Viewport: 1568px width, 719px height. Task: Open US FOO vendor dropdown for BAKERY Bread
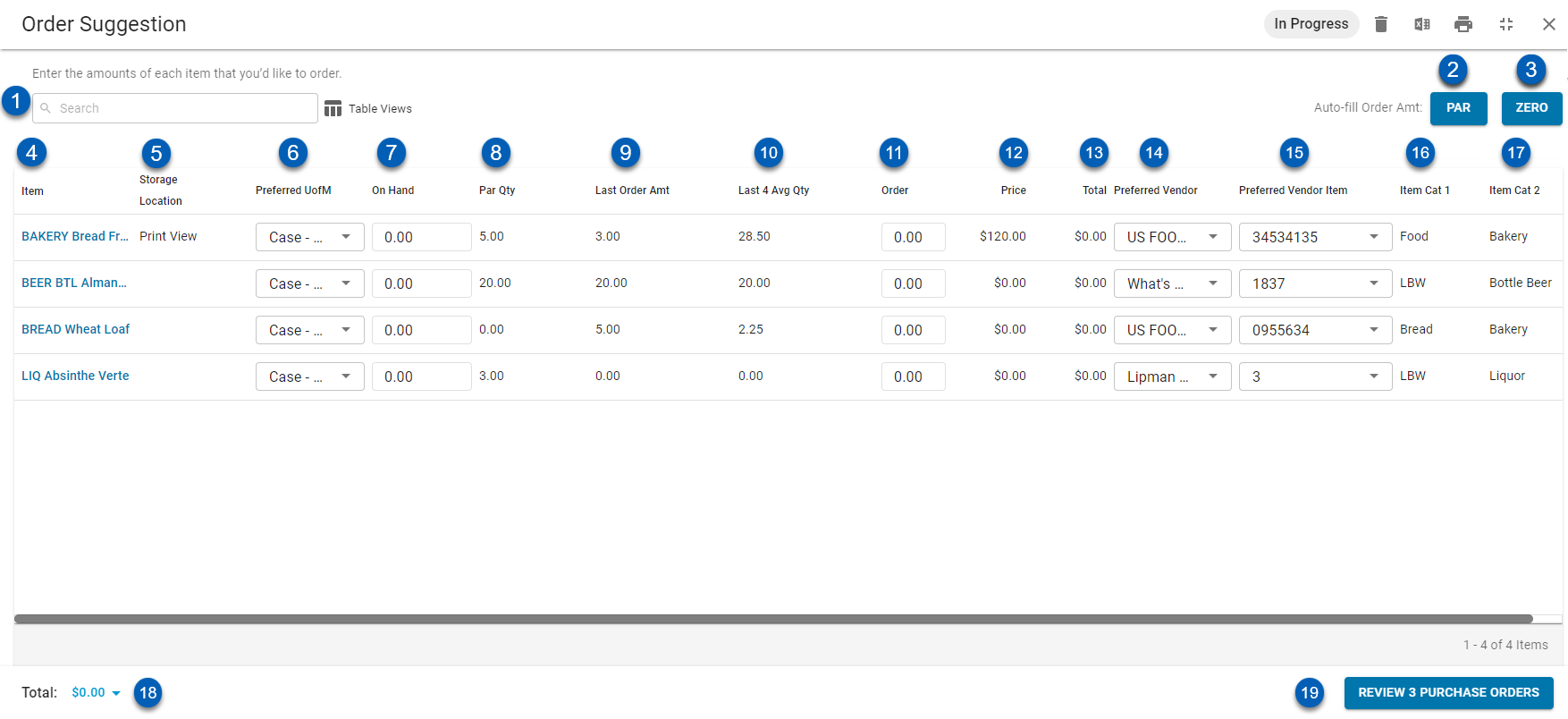pyautogui.click(x=1172, y=237)
